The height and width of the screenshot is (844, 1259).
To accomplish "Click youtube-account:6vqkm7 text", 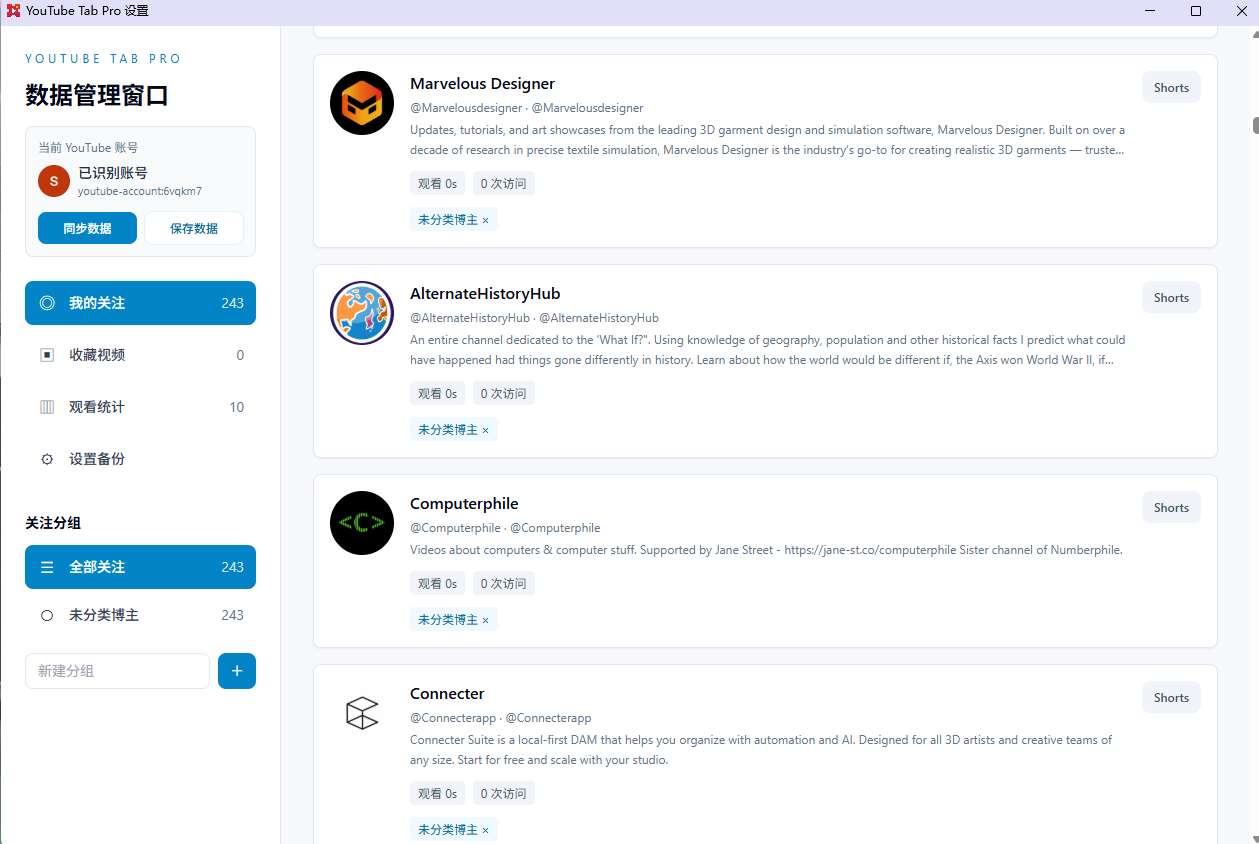I will coord(140,191).
